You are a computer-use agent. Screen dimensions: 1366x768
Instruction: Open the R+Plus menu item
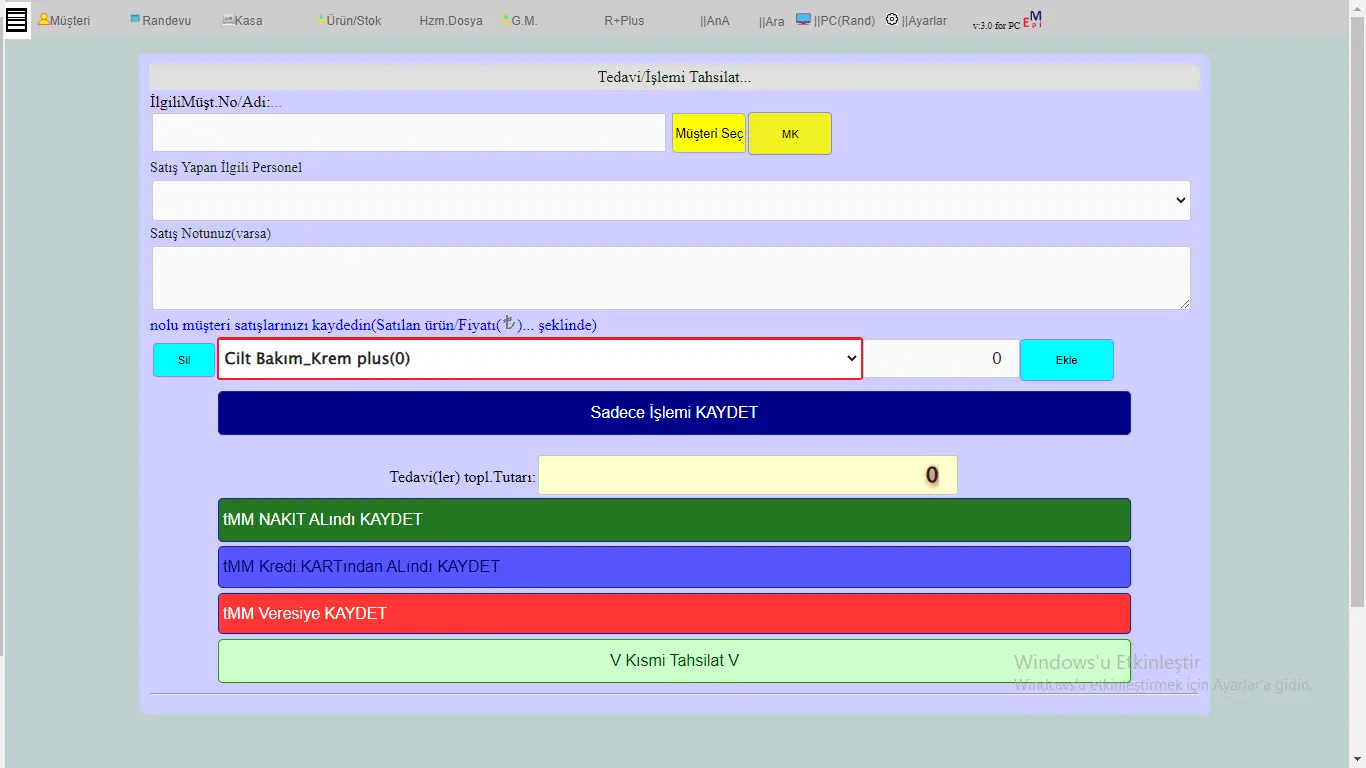pyautogui.click(x=624, y=20)
